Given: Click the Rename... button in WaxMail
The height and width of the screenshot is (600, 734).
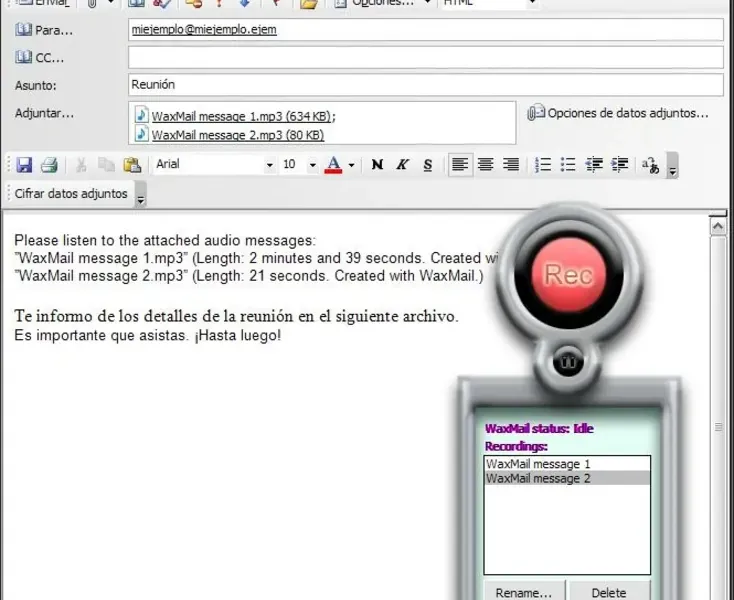Looking at the screenshot, I should coord(524,592).
